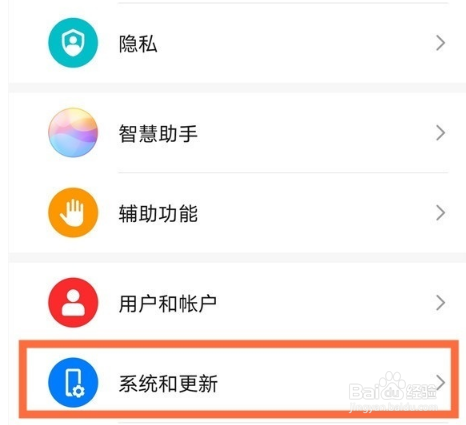Select the 系统和更新 text label
This screenshot has height=425, width=466.
click(x=168, y=383)
